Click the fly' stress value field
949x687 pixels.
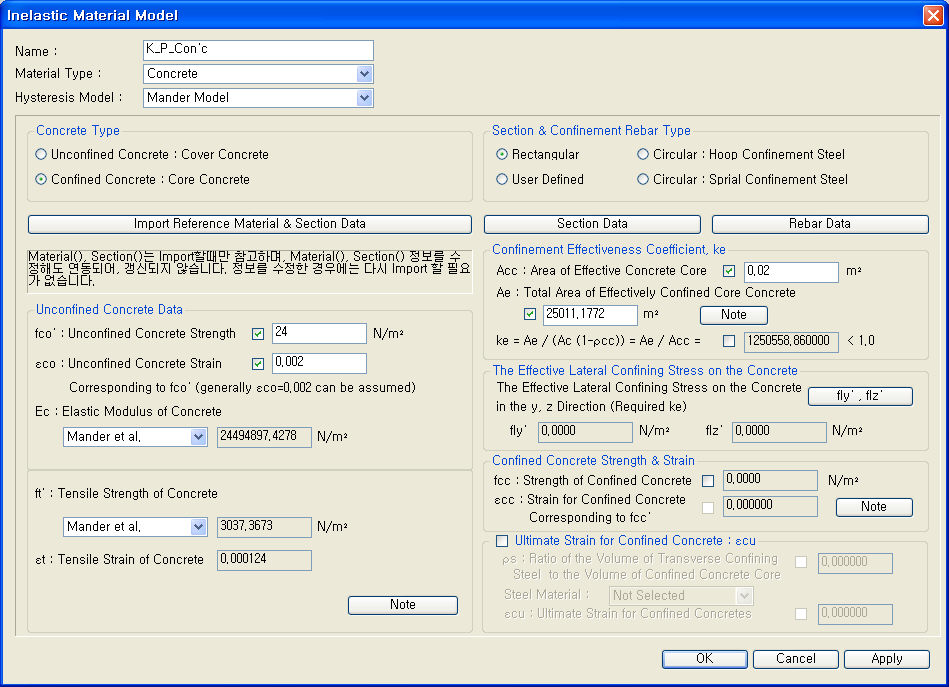pyautogui.click(x=585, y=432)
